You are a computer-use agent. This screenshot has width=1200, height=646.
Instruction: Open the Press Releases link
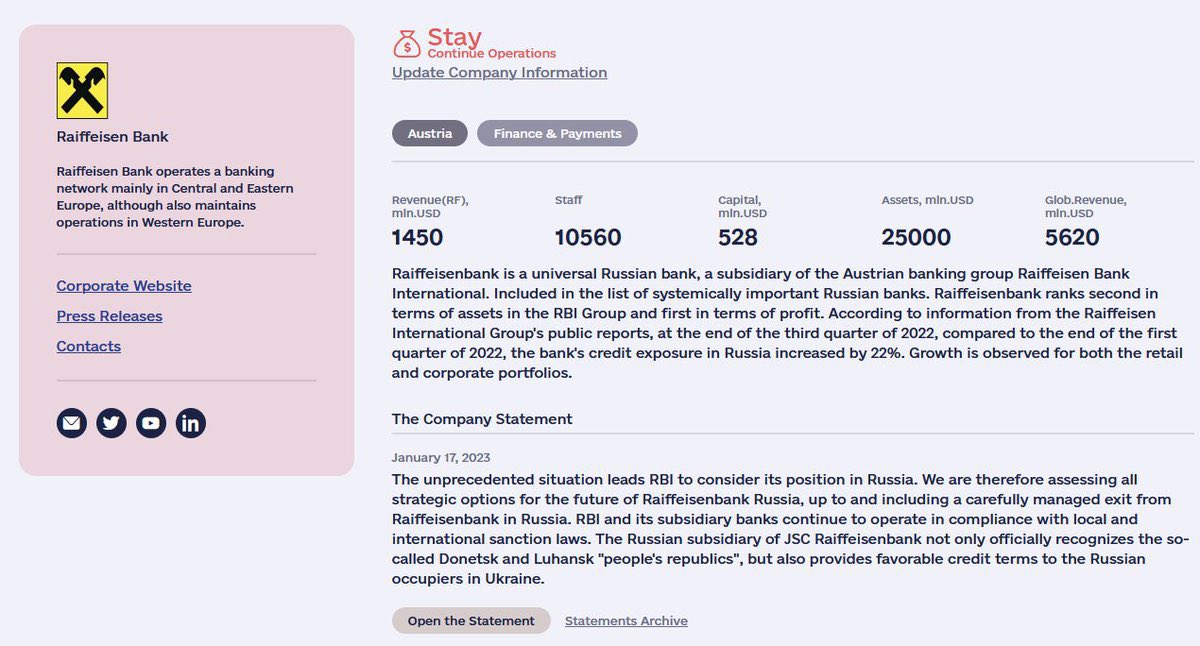(110, 316)
